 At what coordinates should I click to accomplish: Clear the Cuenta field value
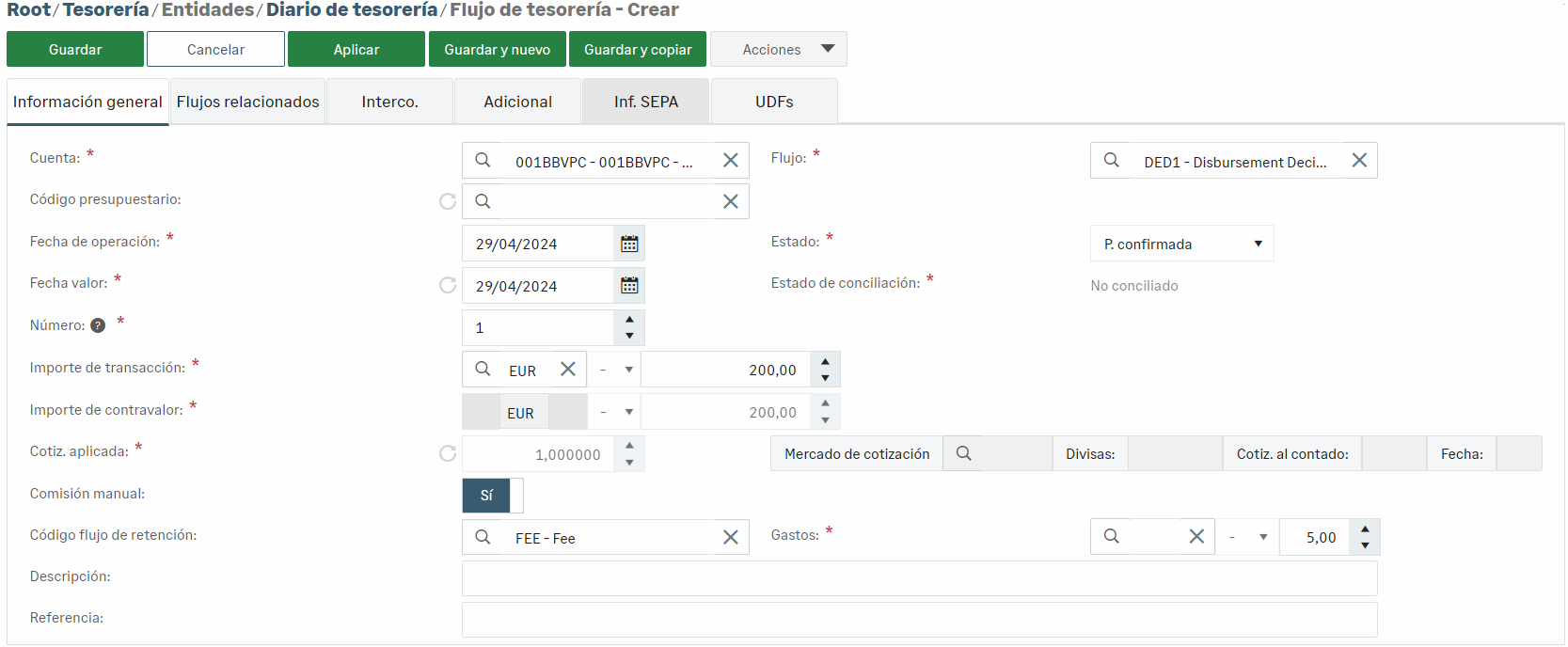coord(730,161)
